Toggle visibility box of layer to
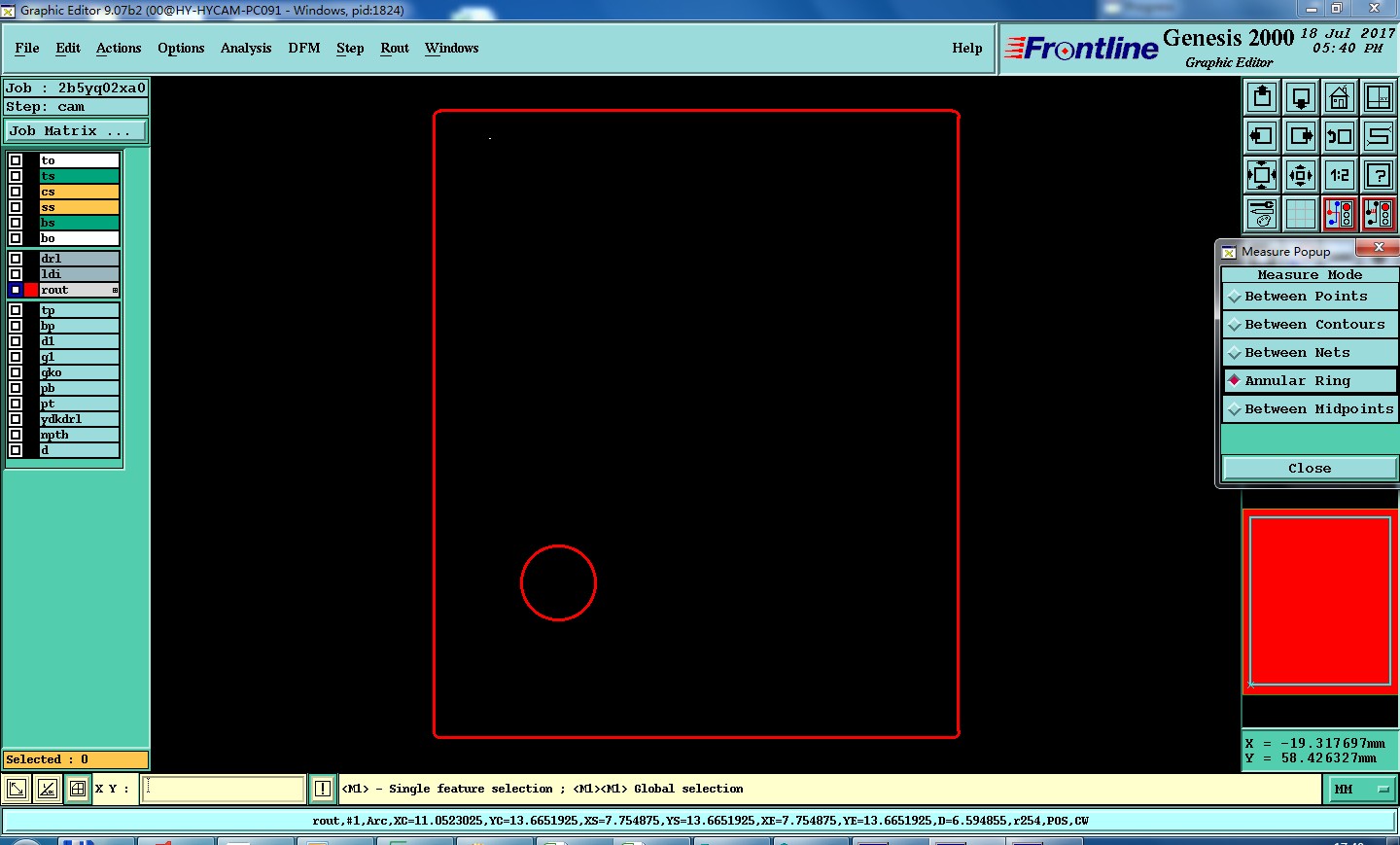The width and height of the screenshot is (1400, 845). point(16,160)
